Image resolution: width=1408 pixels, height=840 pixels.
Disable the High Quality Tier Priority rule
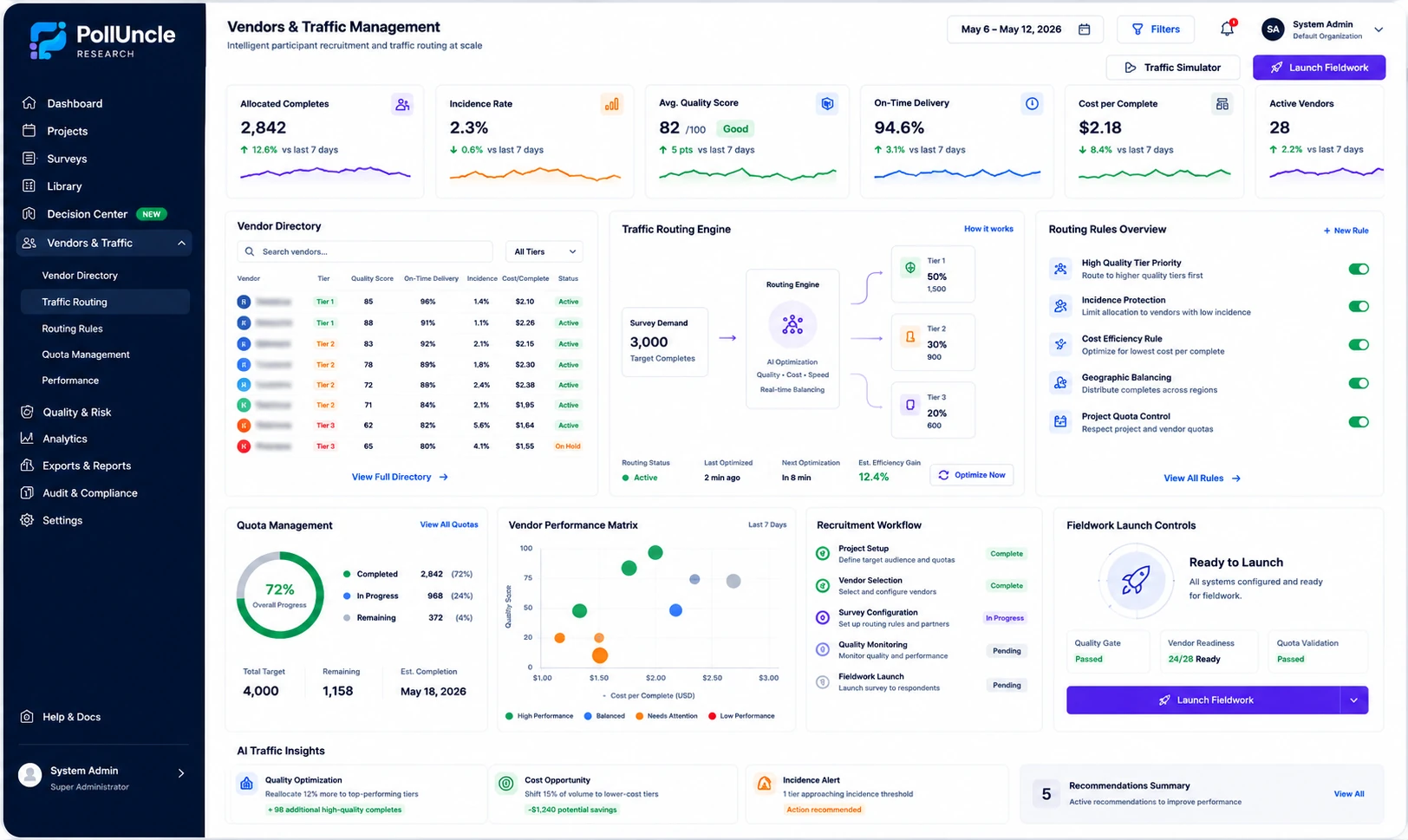1359,269
